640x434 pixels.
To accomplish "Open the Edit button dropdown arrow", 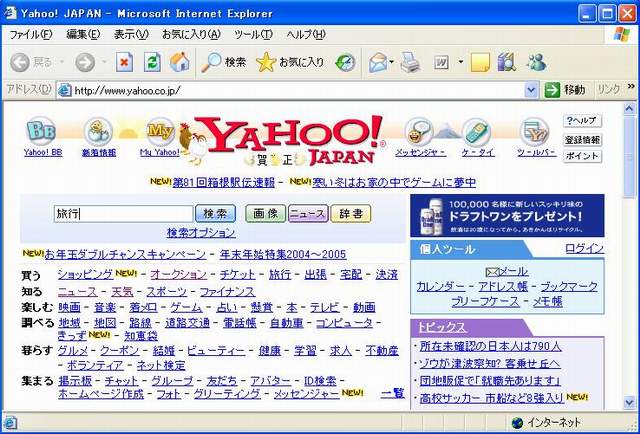I will tap(461, 62).
